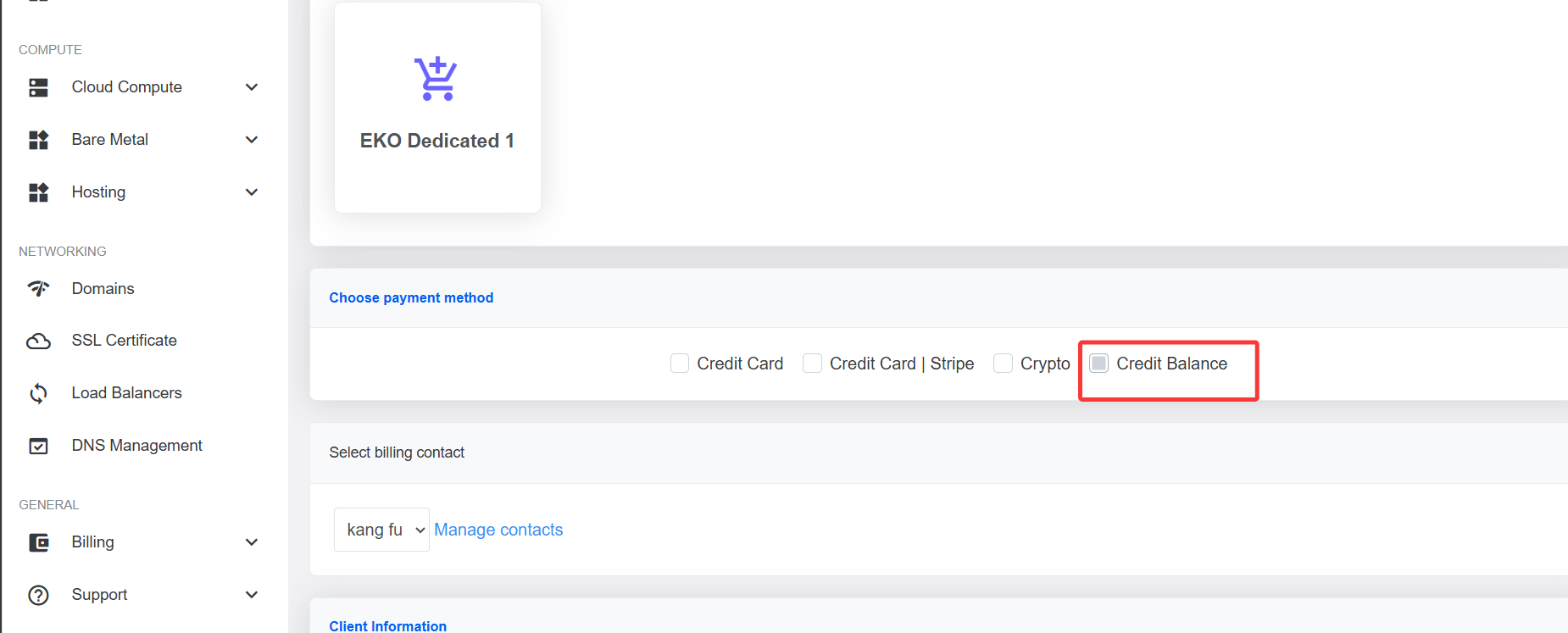Tick the Crypto payment checkbox
1568x633 pixels.
click(x=1003, y=364)
